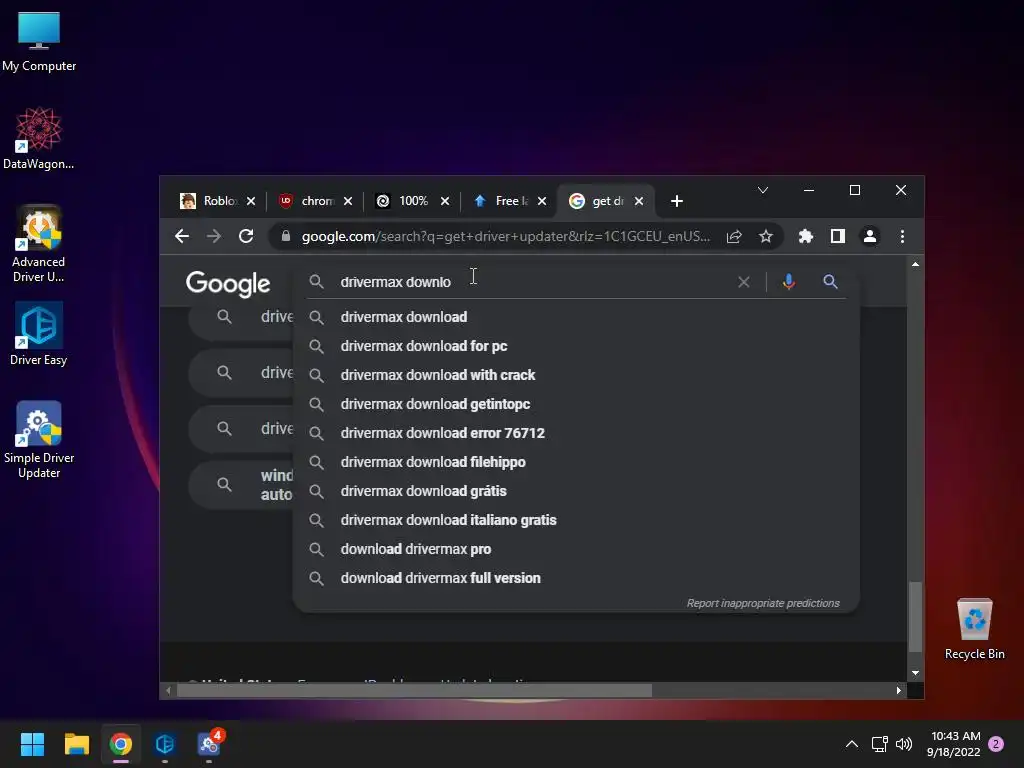Open the DataWagon desktop shortcut
The height and width of the screenshot is (768, 1024).
pos(39,138)
